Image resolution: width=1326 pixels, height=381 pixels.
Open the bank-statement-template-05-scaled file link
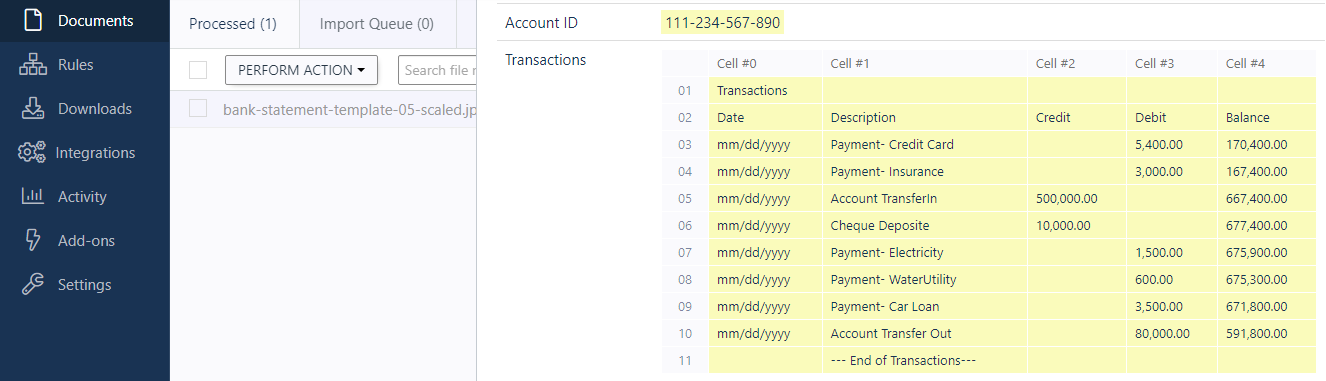[349, 109]
